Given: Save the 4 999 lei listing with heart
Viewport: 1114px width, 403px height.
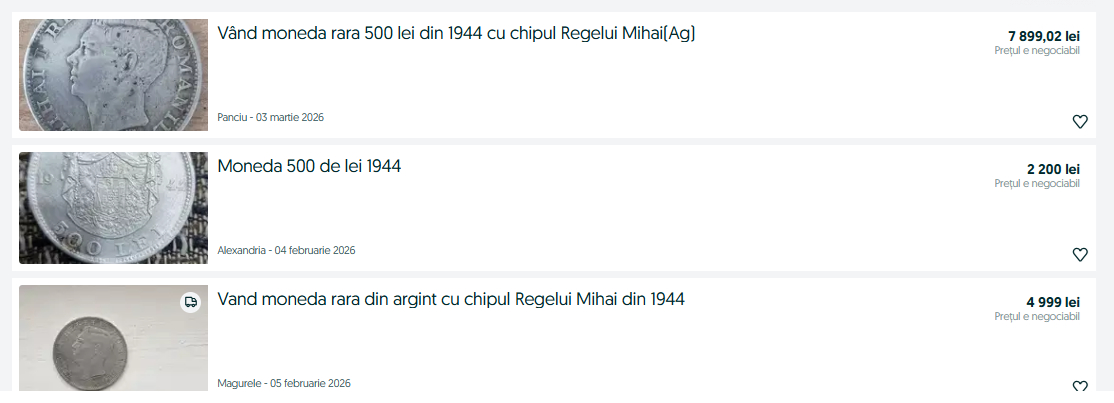Looking at the screenshot, I should tap(1080, 387).
